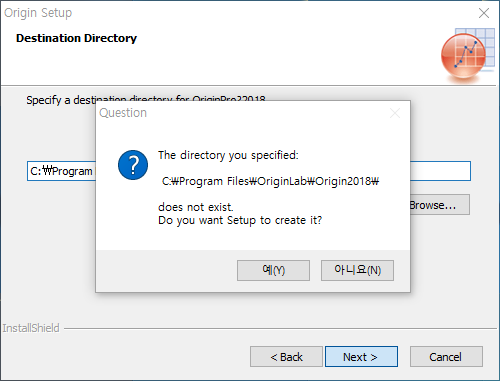Click the InstallShield label

coord(31,328)
